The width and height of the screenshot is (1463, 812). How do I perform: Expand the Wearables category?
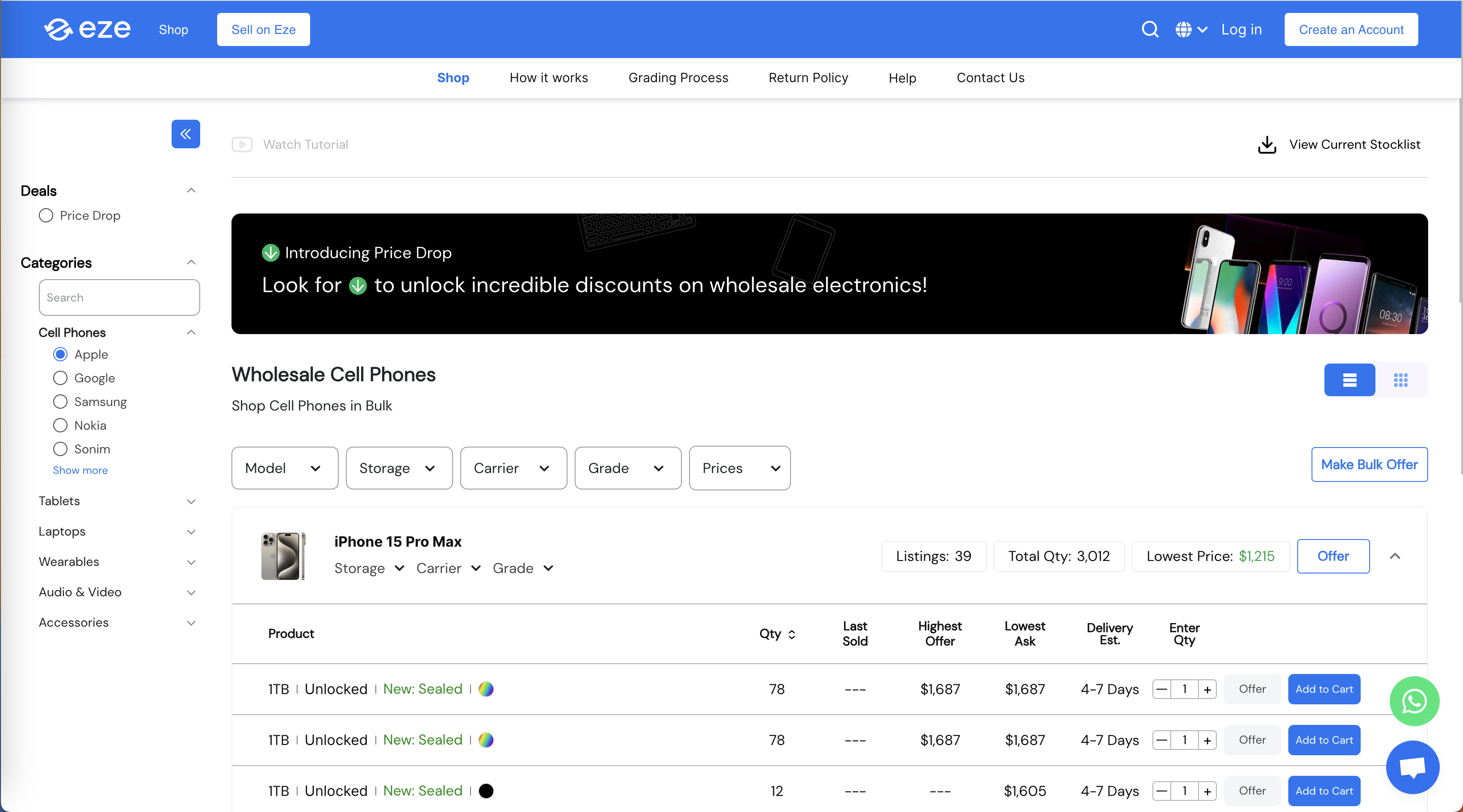coord(191,562)
